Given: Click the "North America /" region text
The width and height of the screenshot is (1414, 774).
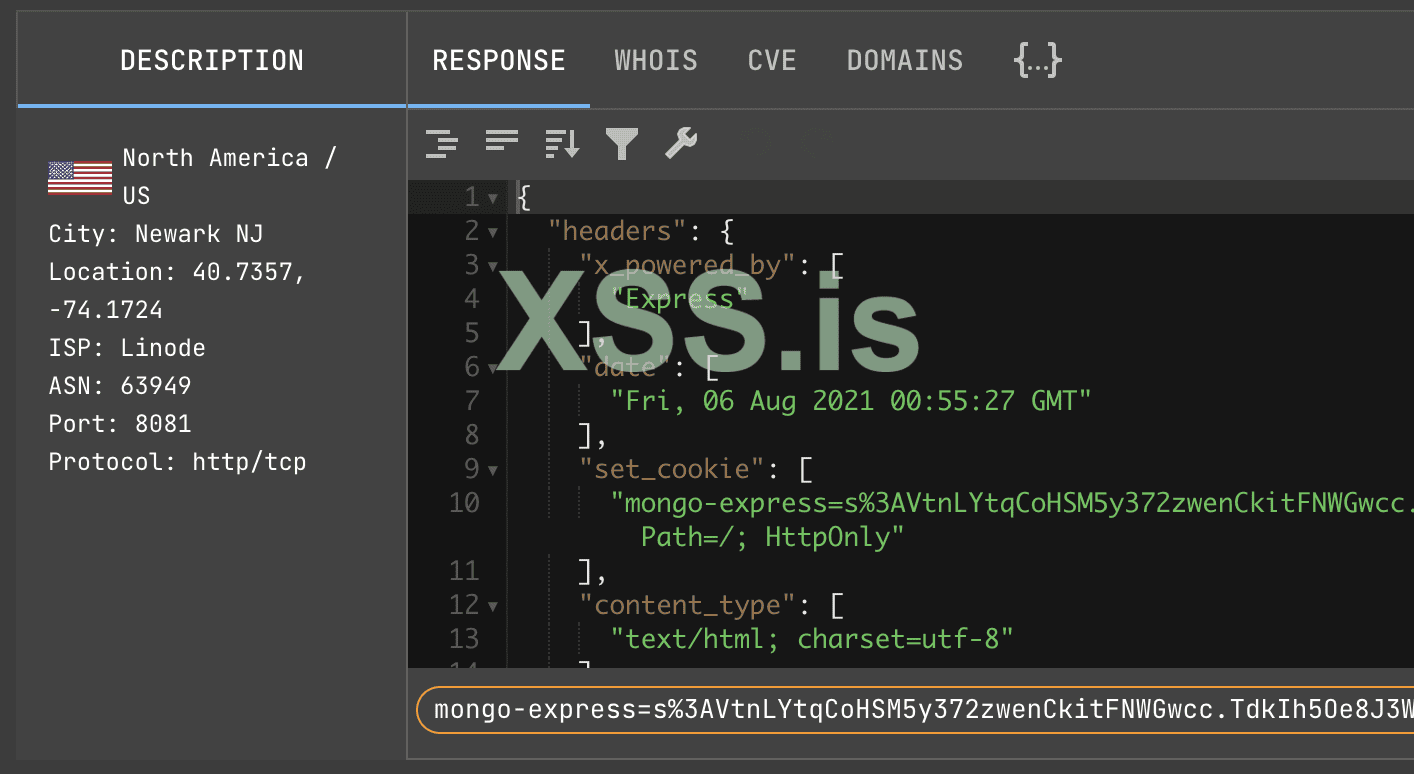Looking at the screenshot, I should tap(229, 158).
